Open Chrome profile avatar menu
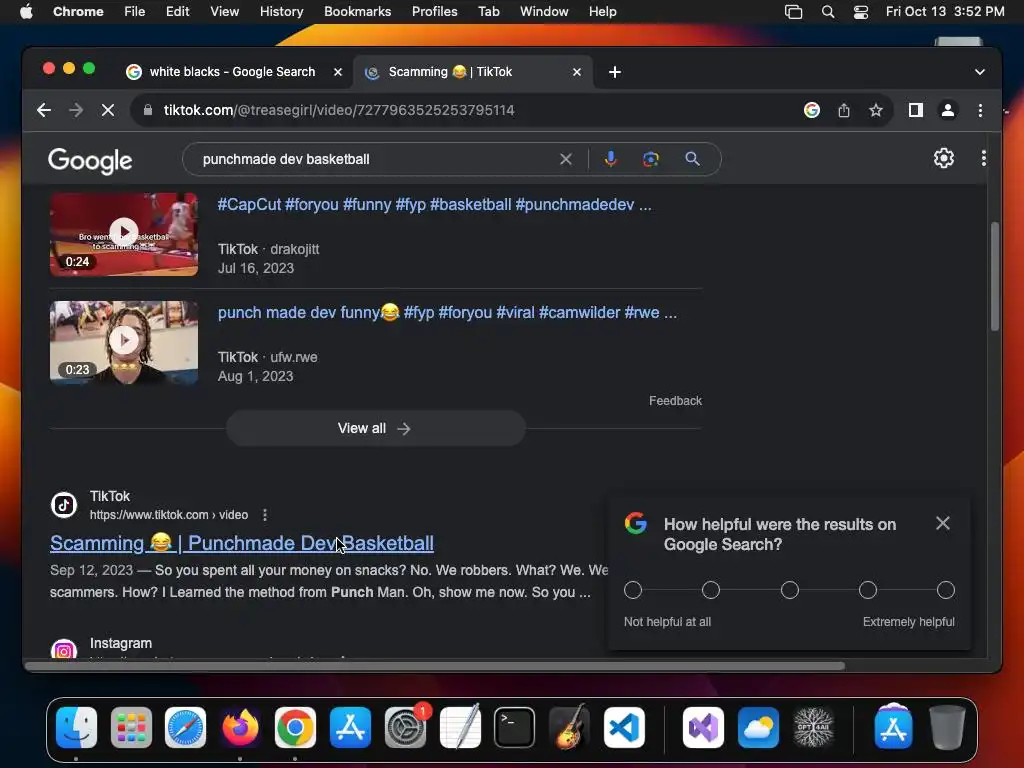This screenshot has height=768, width=1024. 948,110
